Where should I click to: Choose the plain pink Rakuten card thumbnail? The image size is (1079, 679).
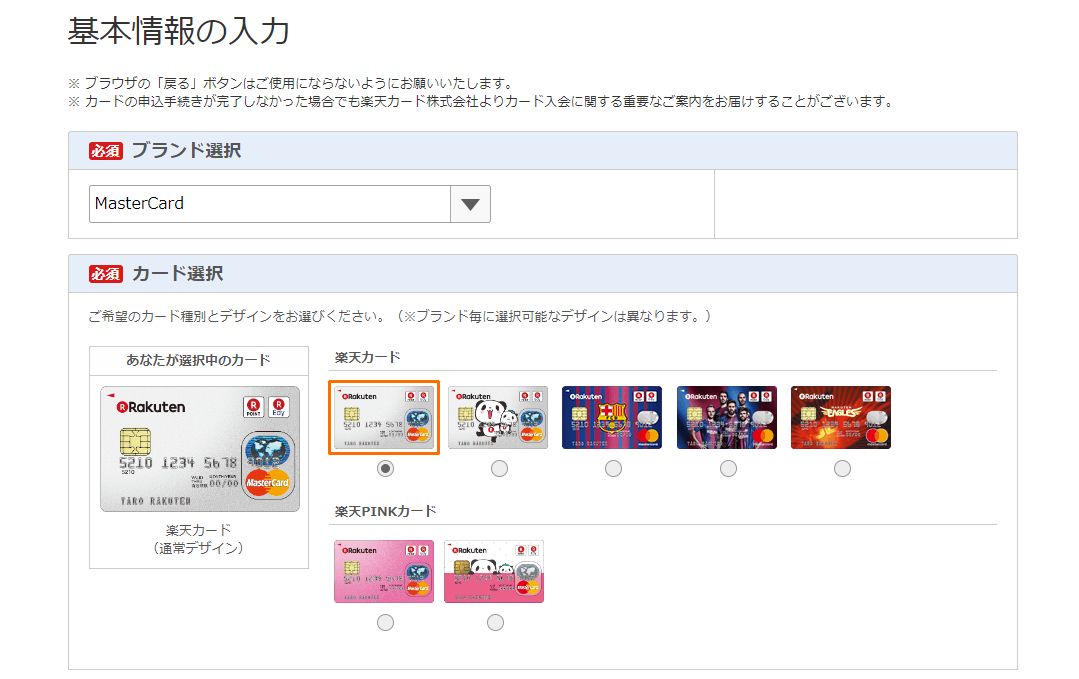[x=384, y=572]
